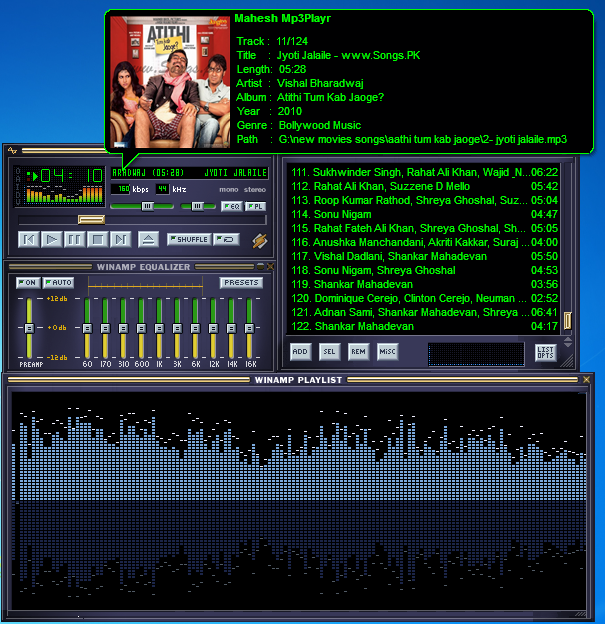Click the Play button
The width and height of the screenshot is (607, 625).
pyautogui.click(x=51, y=240)
